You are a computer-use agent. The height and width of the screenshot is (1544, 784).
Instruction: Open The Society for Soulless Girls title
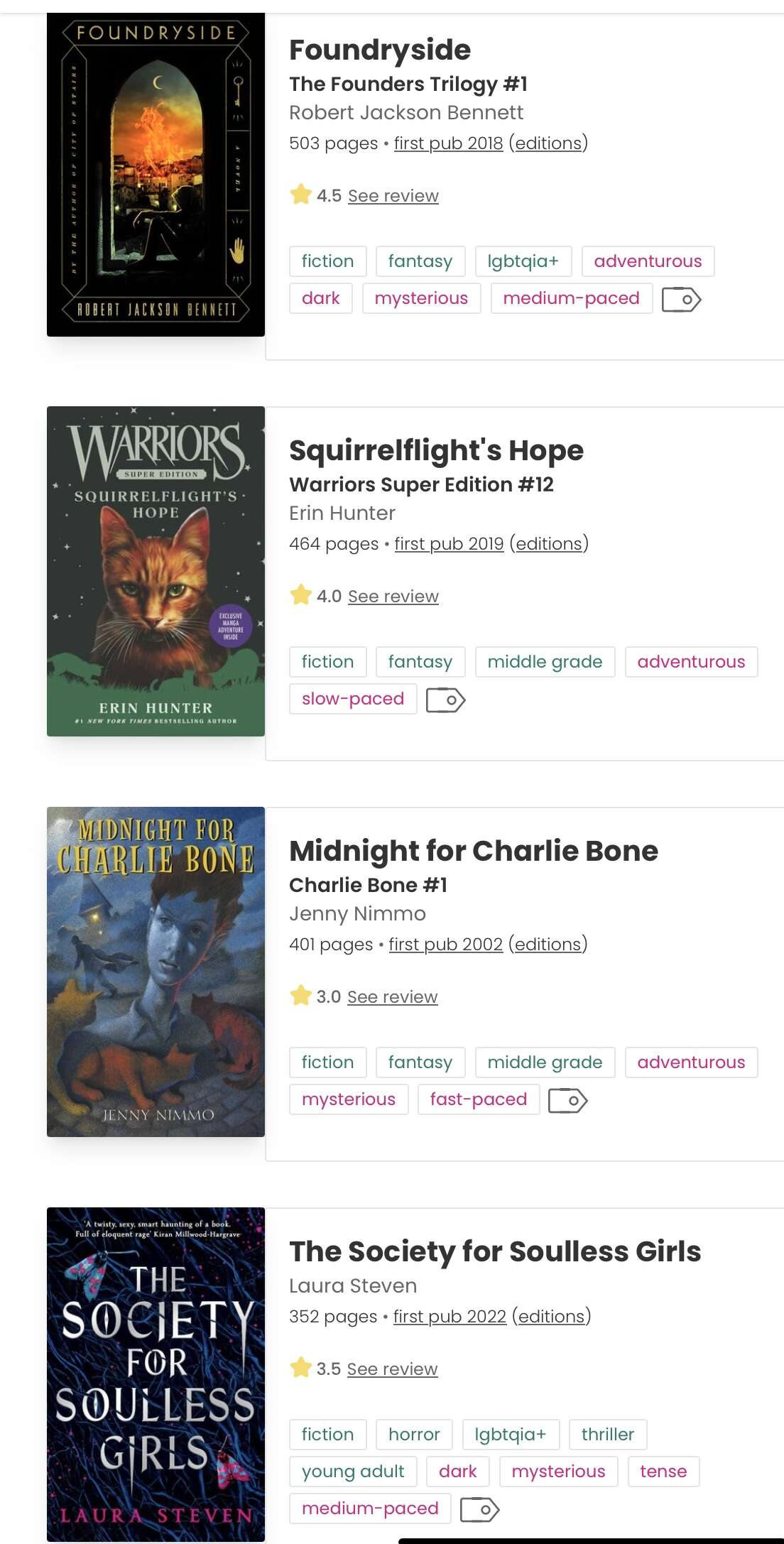(x=495, y=1251)
